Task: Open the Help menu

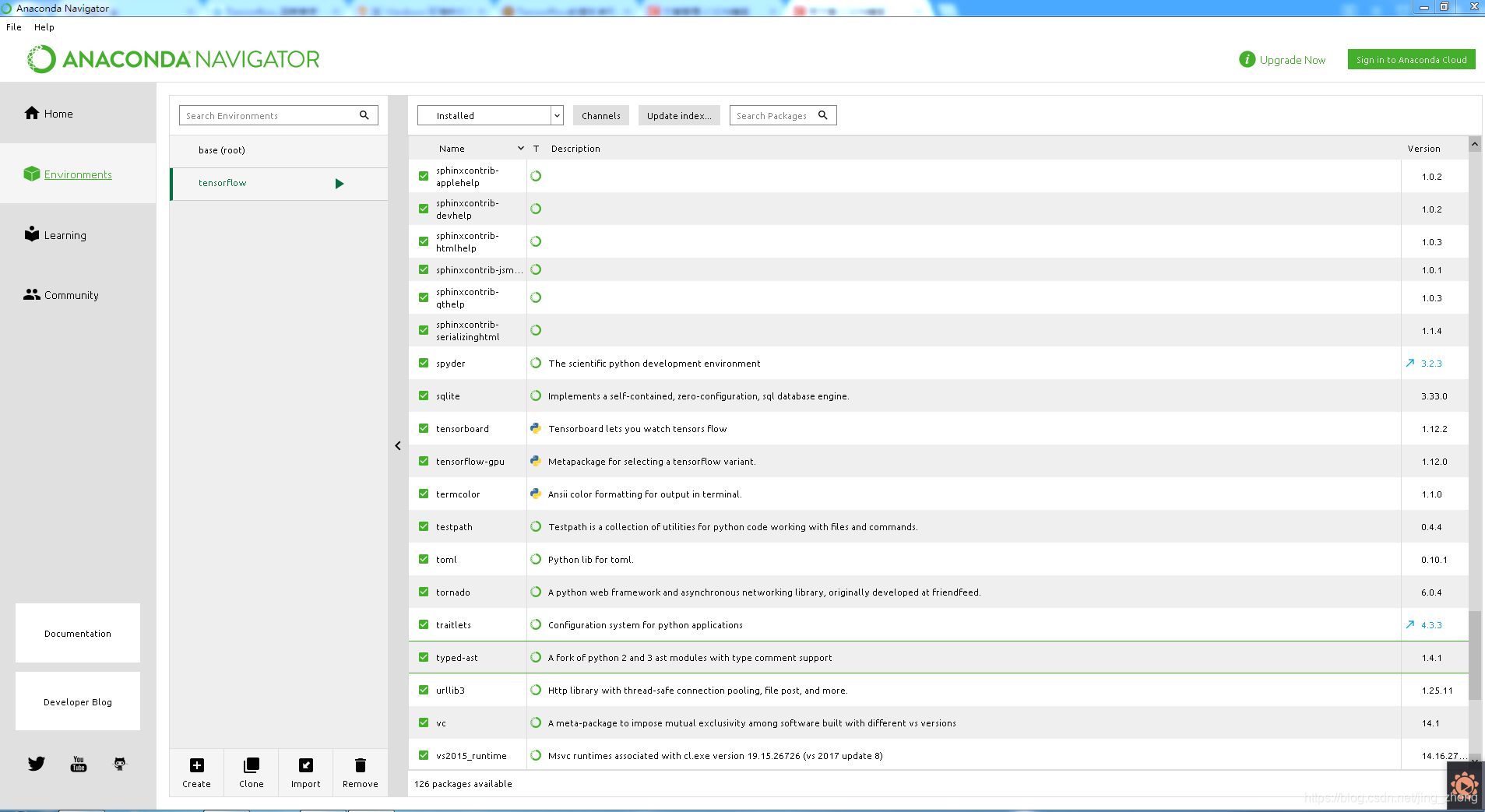Action: [44, 26]
